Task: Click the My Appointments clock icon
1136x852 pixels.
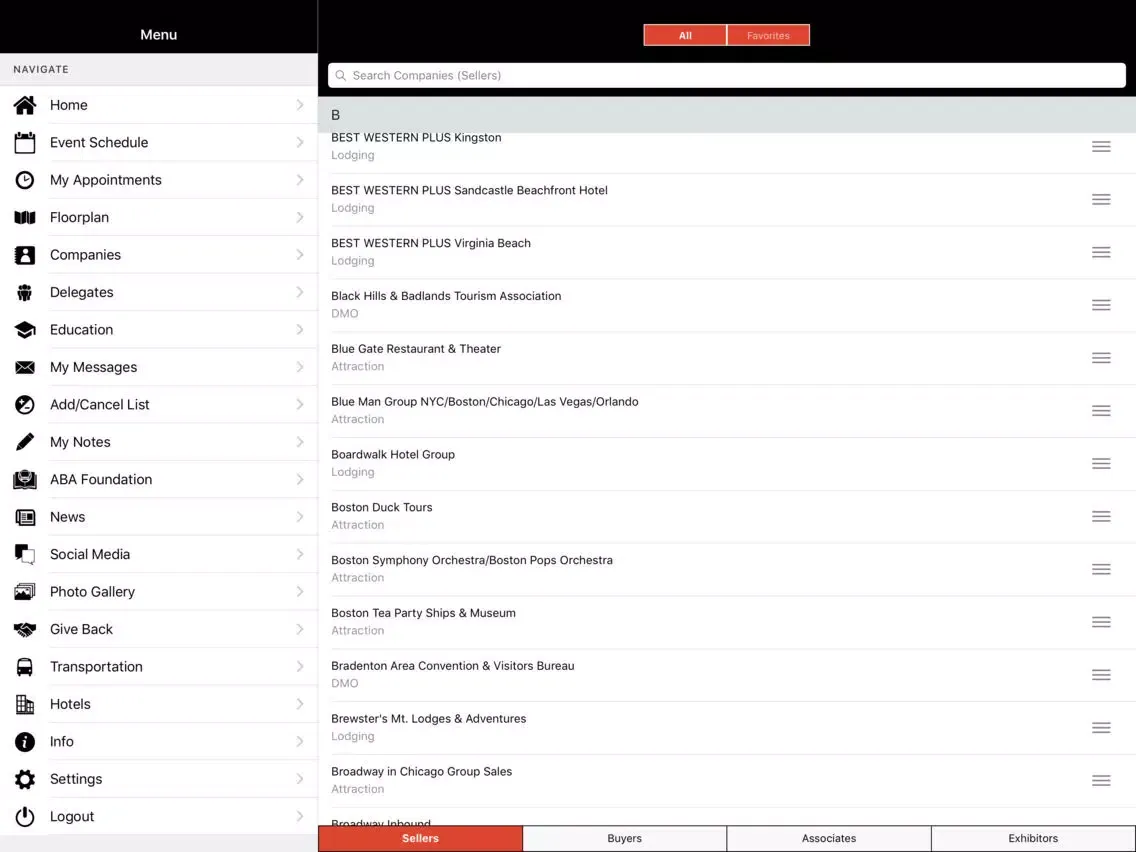Action: (25, 180)
